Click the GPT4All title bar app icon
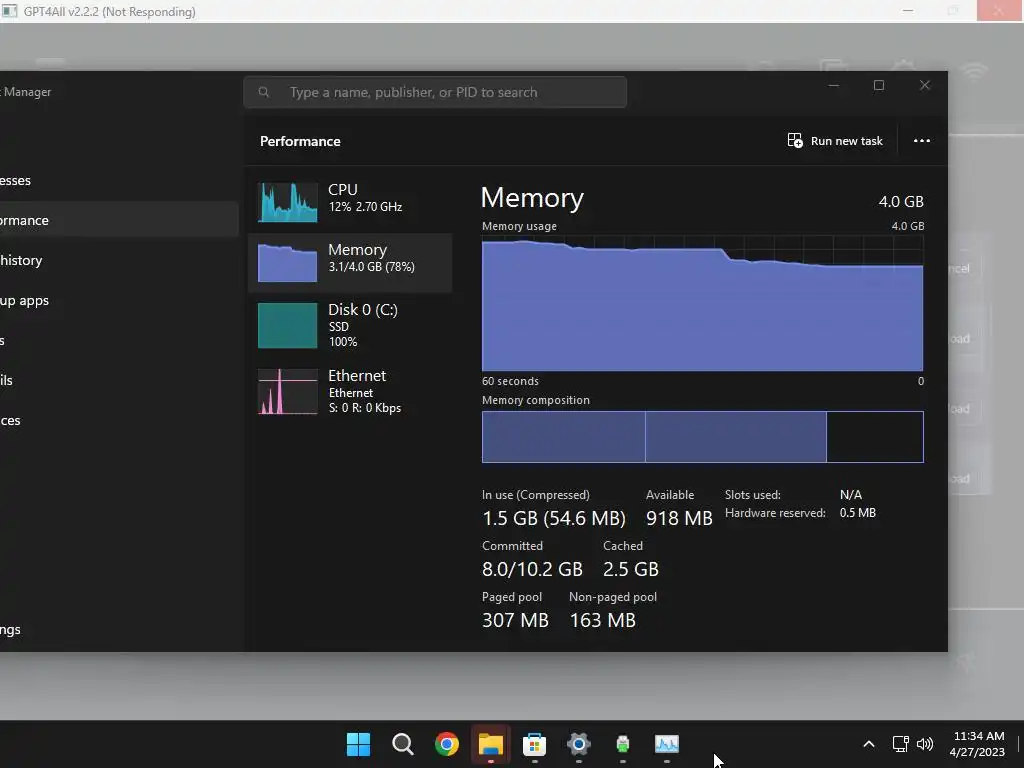 pos(10,11)
